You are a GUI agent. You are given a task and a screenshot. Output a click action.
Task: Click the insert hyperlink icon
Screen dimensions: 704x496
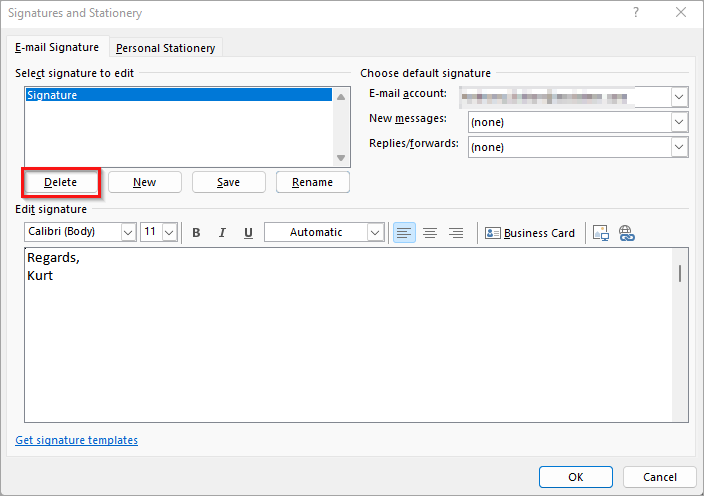627,233
